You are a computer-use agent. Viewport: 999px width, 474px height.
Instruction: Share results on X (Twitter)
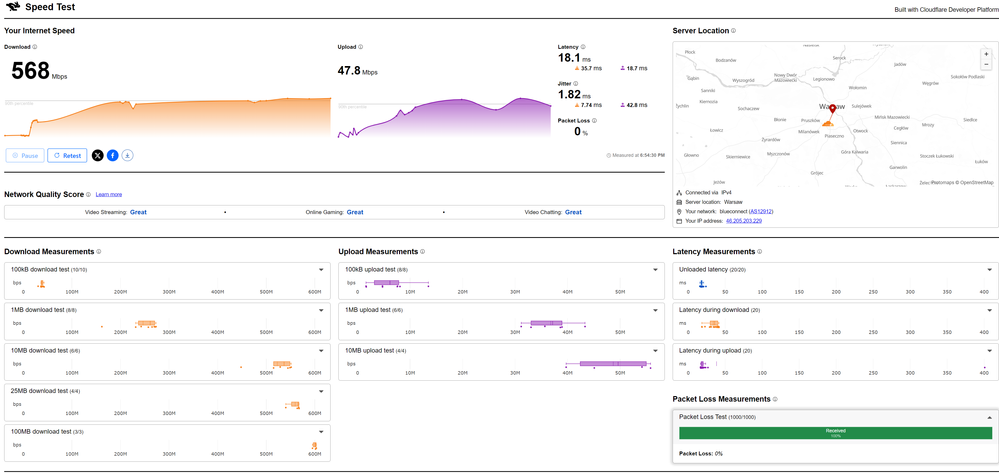(97, 155)
